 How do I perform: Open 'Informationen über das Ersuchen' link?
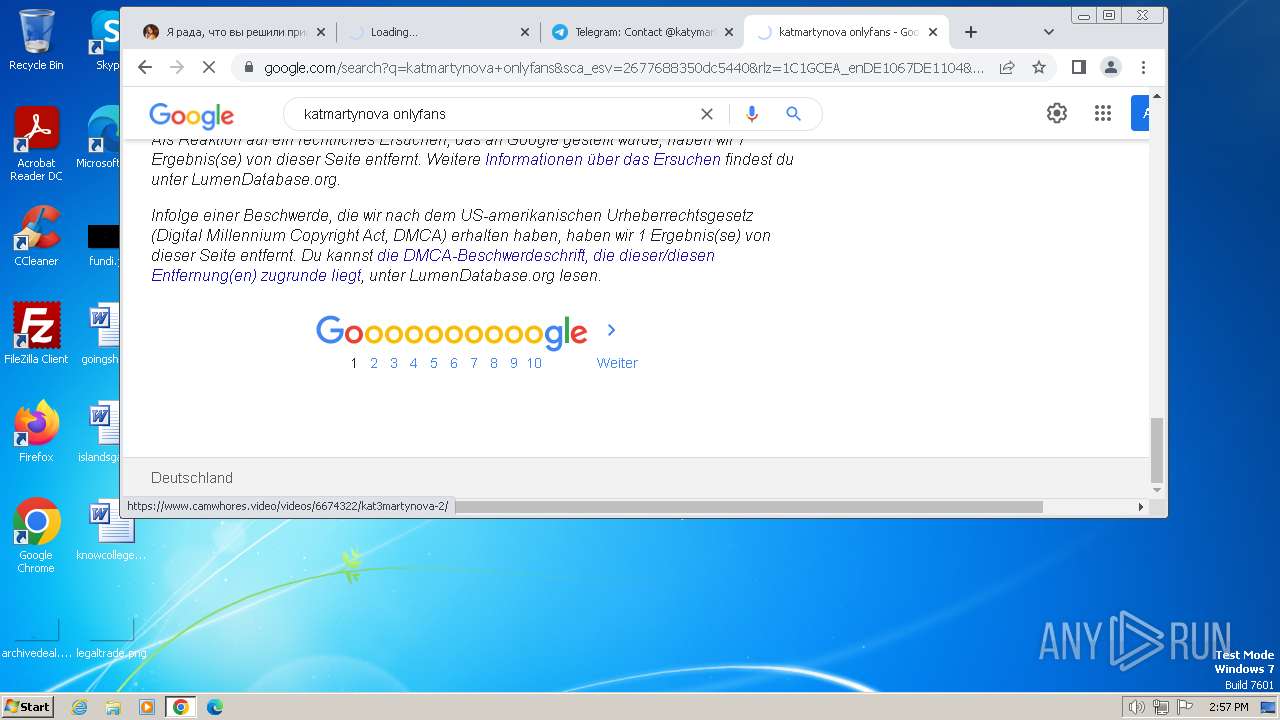tap(603, 159)
